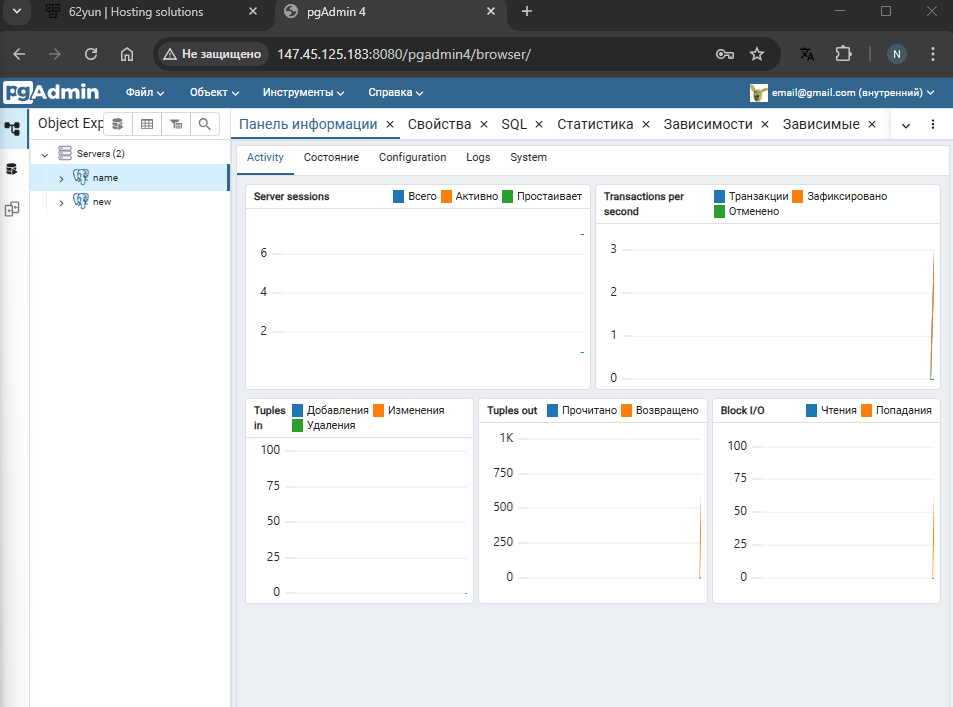This screenshot has height=707, width=953.
Task: Expand the 'name' server node
Action: (x=61, y=178)
